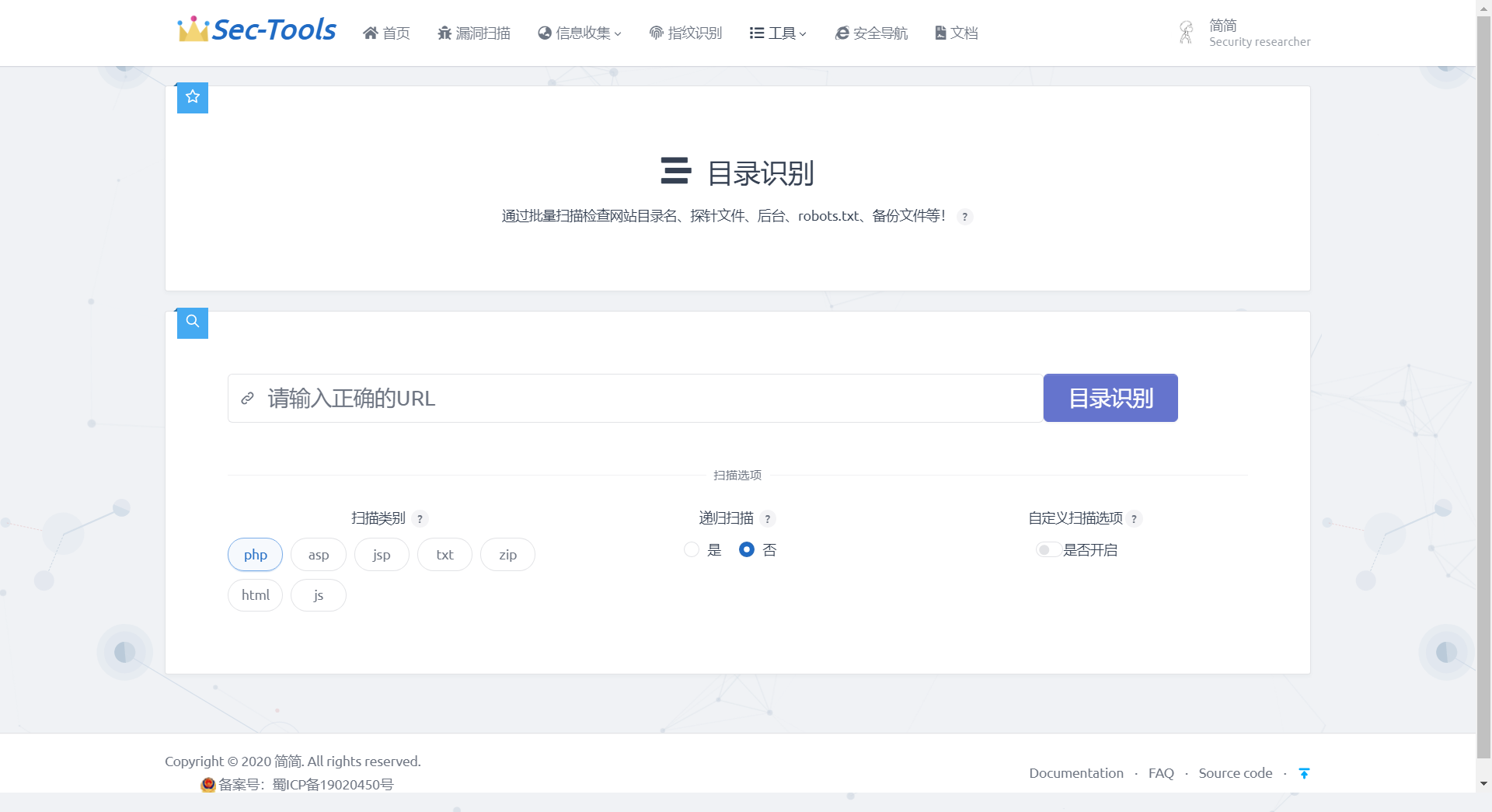Toggle the asp scan type tag
This screenshot has height=812, width=1492.
pos(319,555)
